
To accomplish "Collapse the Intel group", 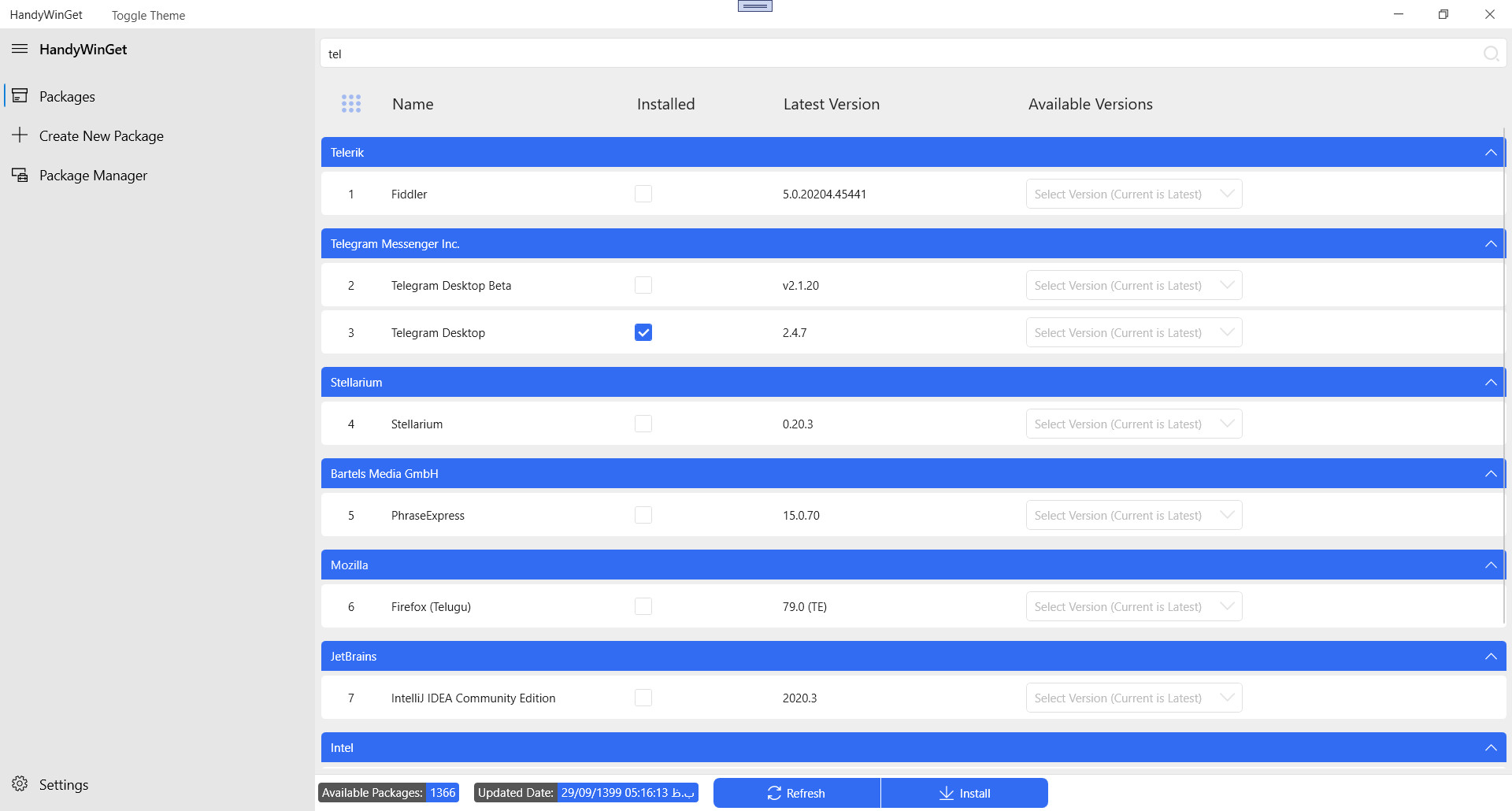I will (x=1491, y=747).
